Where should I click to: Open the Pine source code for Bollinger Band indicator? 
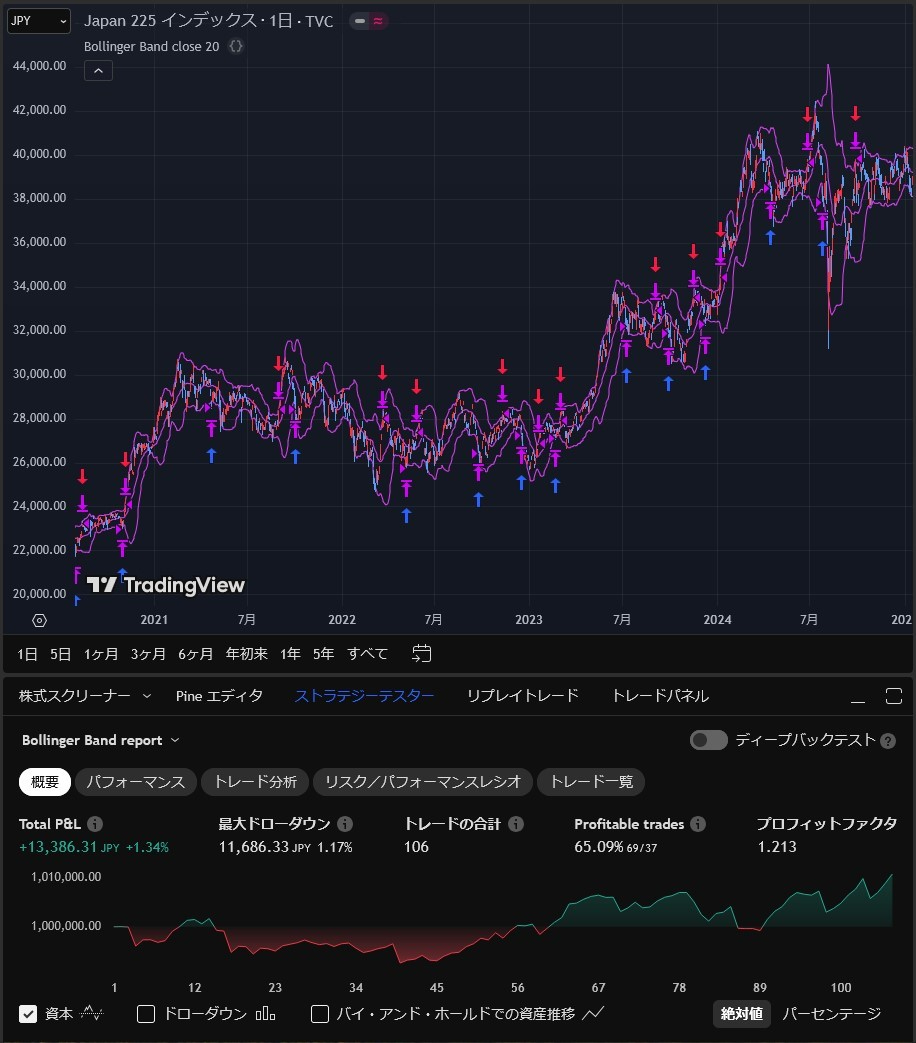coord(236,46)
